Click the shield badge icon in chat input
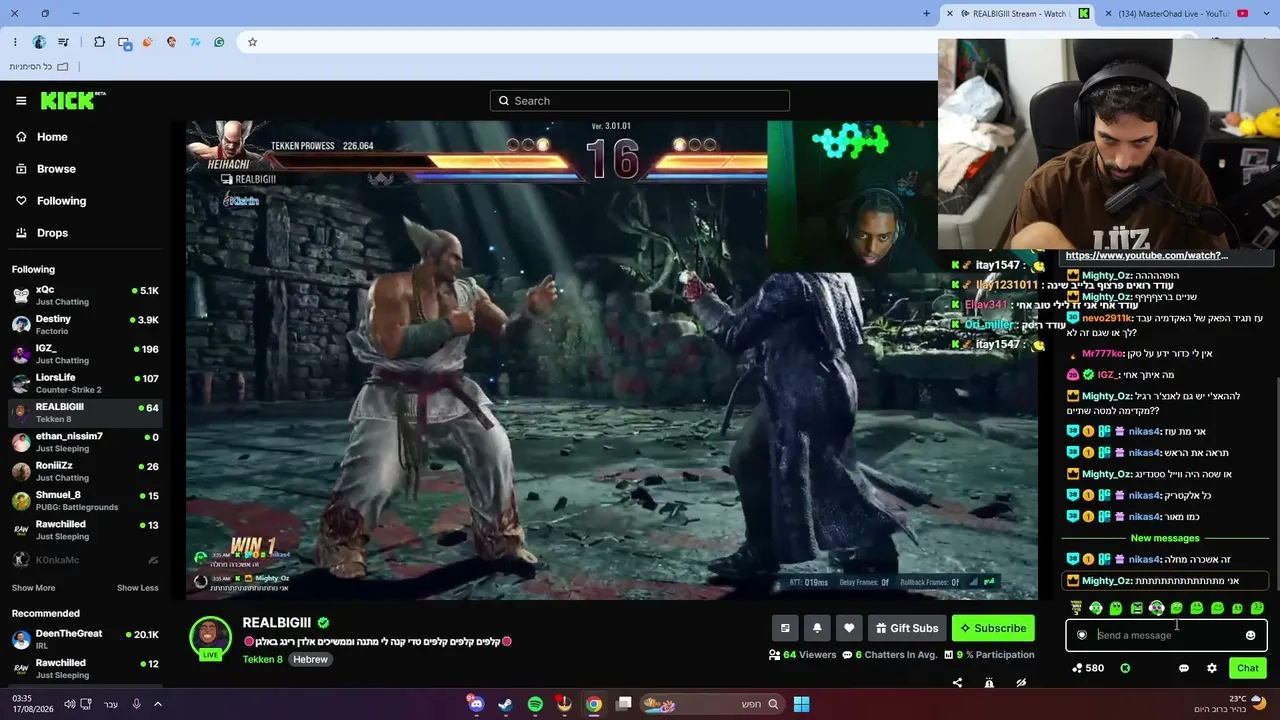Screen dimensions: 1280x720 1082,635
